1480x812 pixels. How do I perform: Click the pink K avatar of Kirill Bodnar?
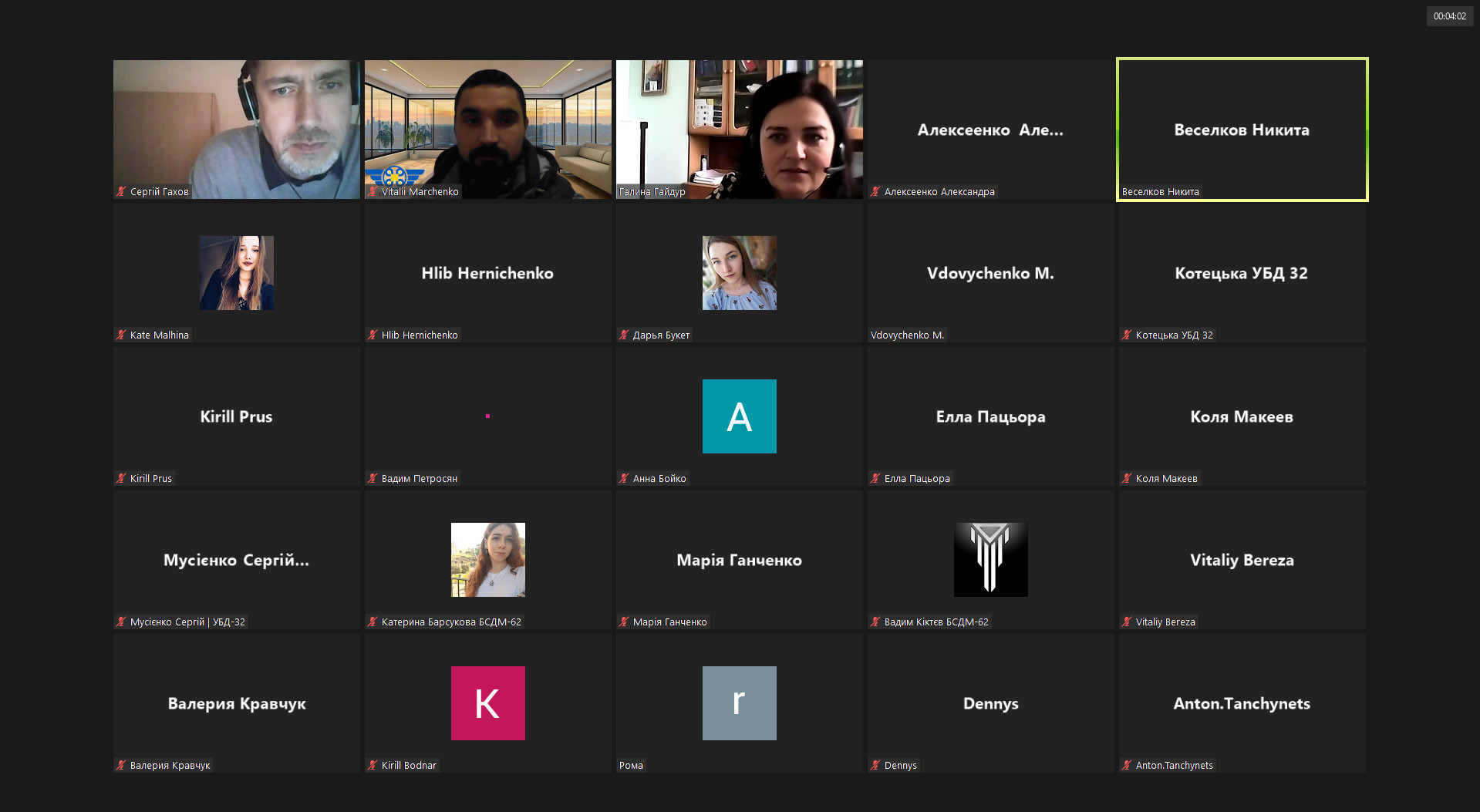click(x=488, y=703)
